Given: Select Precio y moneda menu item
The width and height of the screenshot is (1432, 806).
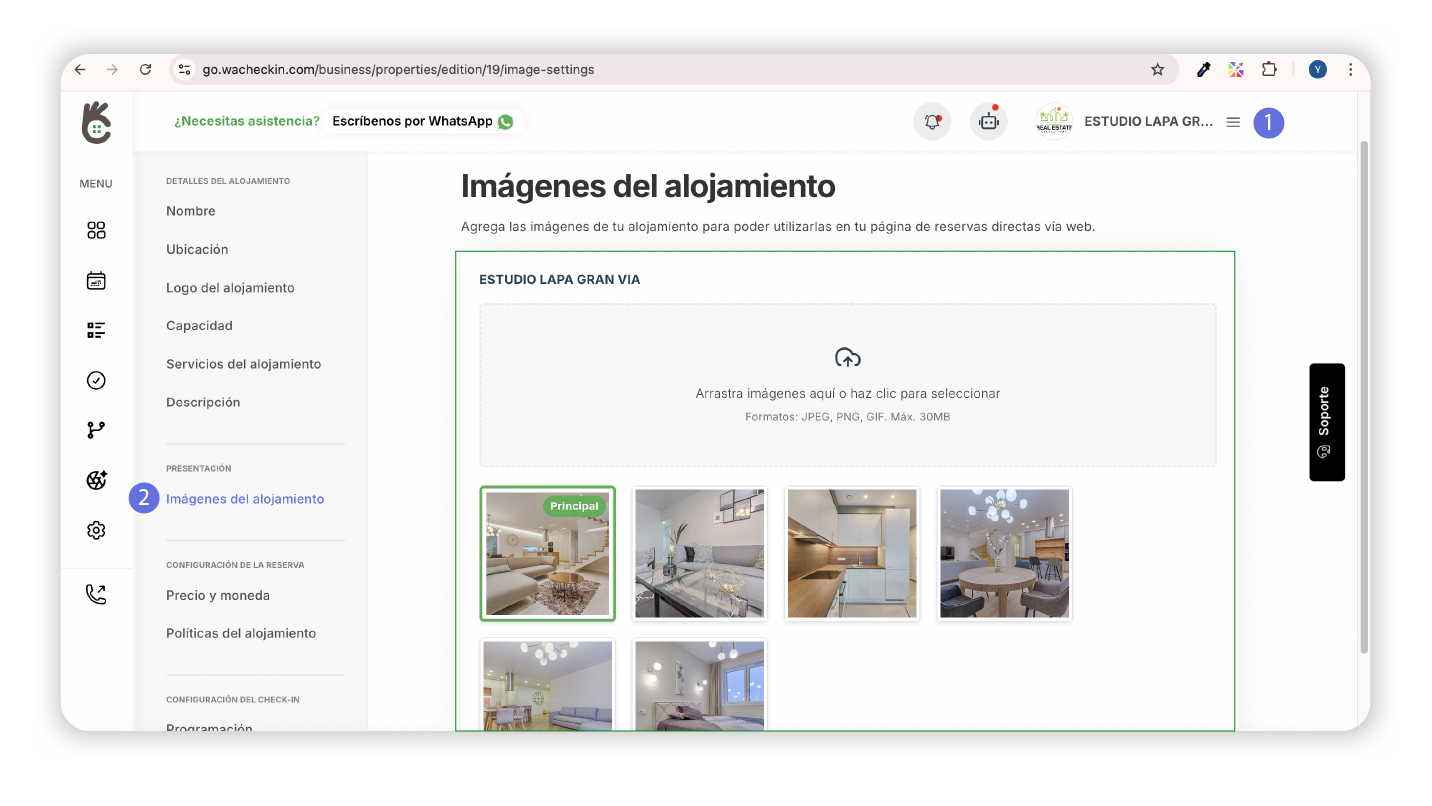Looking at the screenshot, I should [218, 595].
